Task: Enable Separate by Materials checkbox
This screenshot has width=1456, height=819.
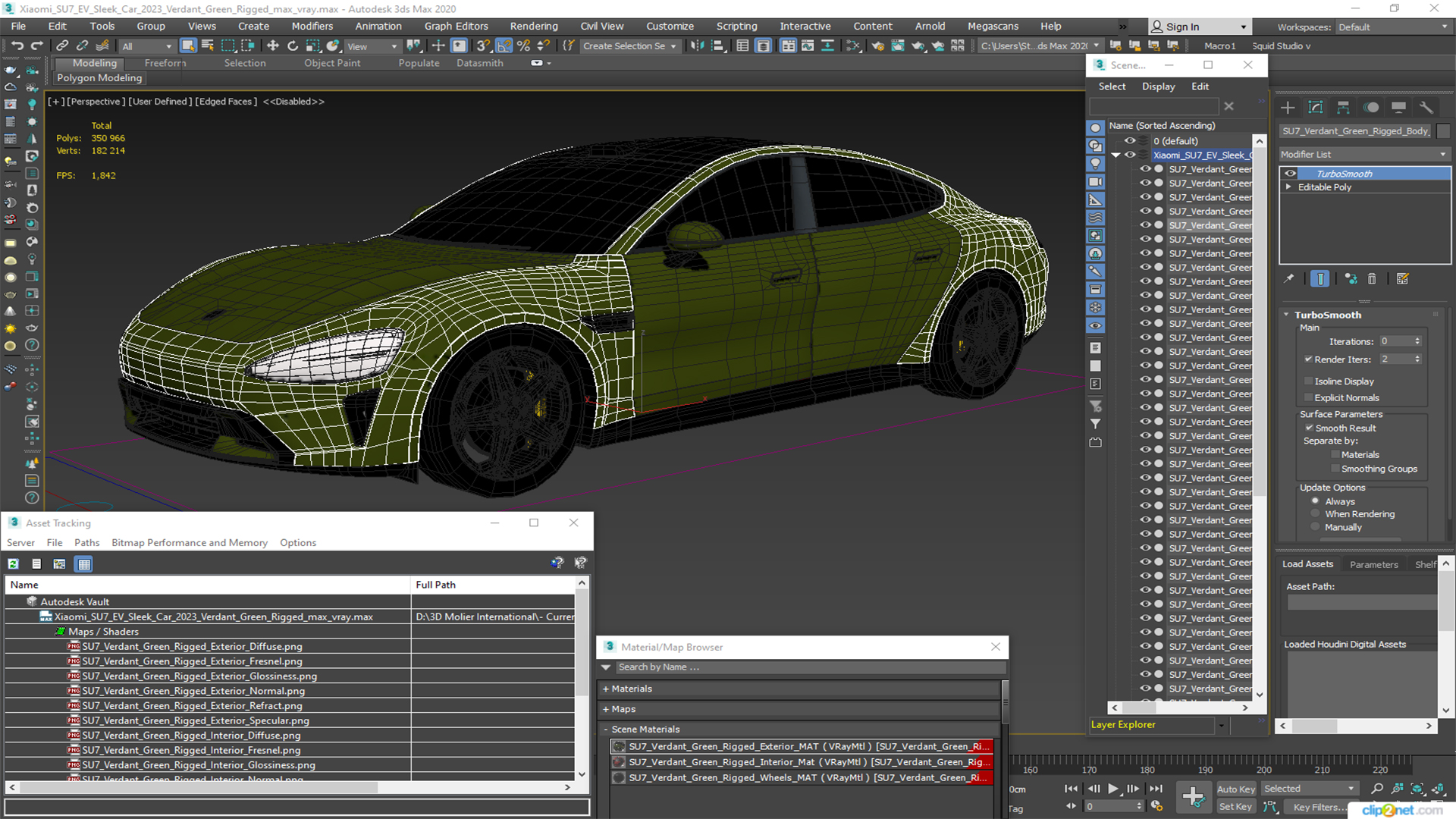Action: point(1335,455)
